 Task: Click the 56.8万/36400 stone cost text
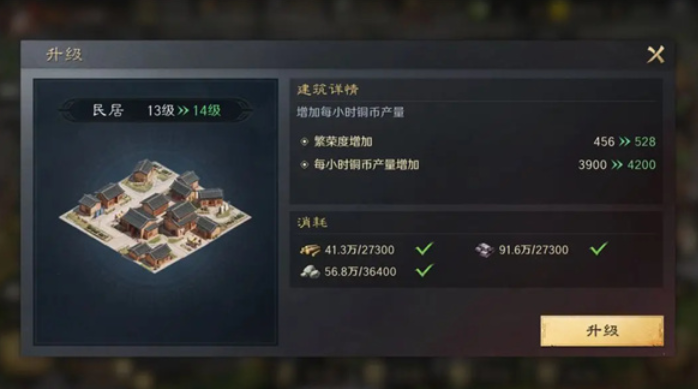(x=360, y=271)
